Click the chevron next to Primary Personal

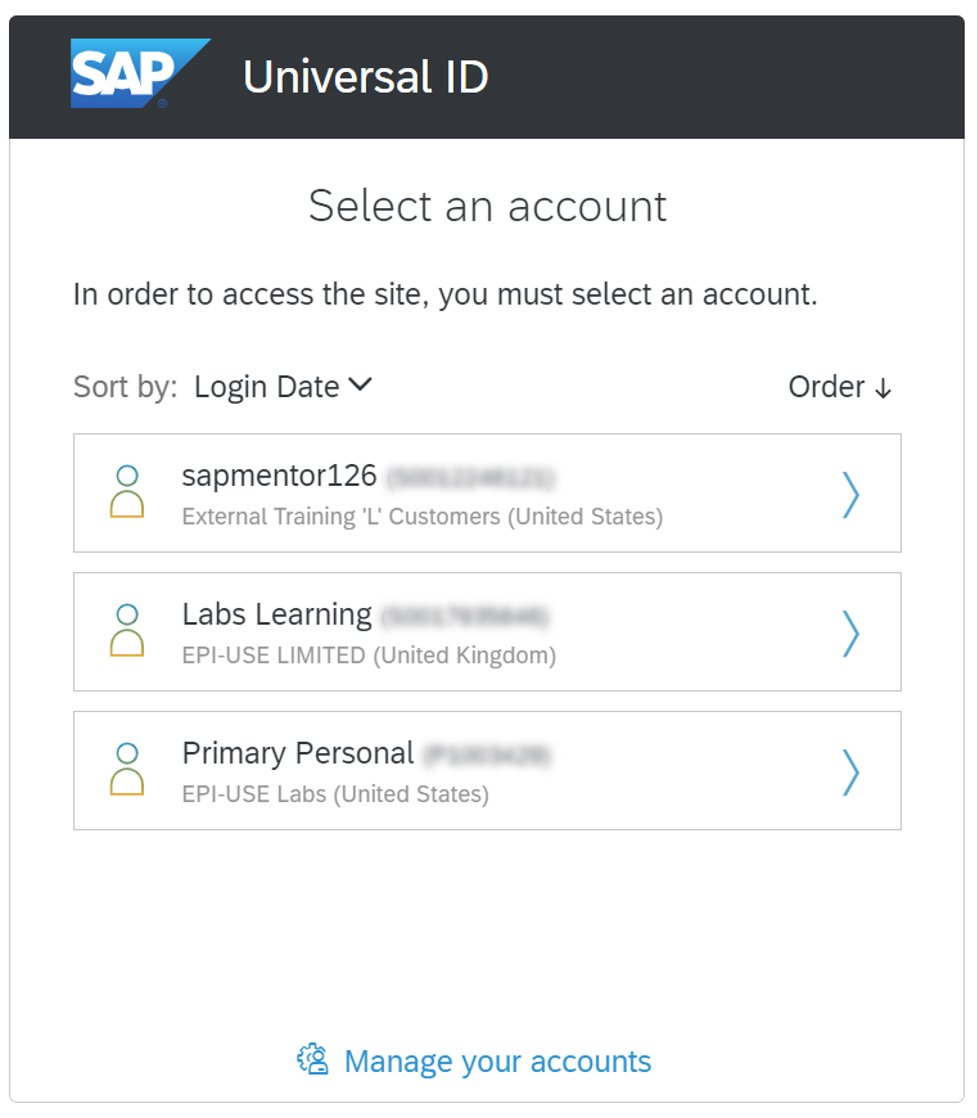click(x=851, y=770)
